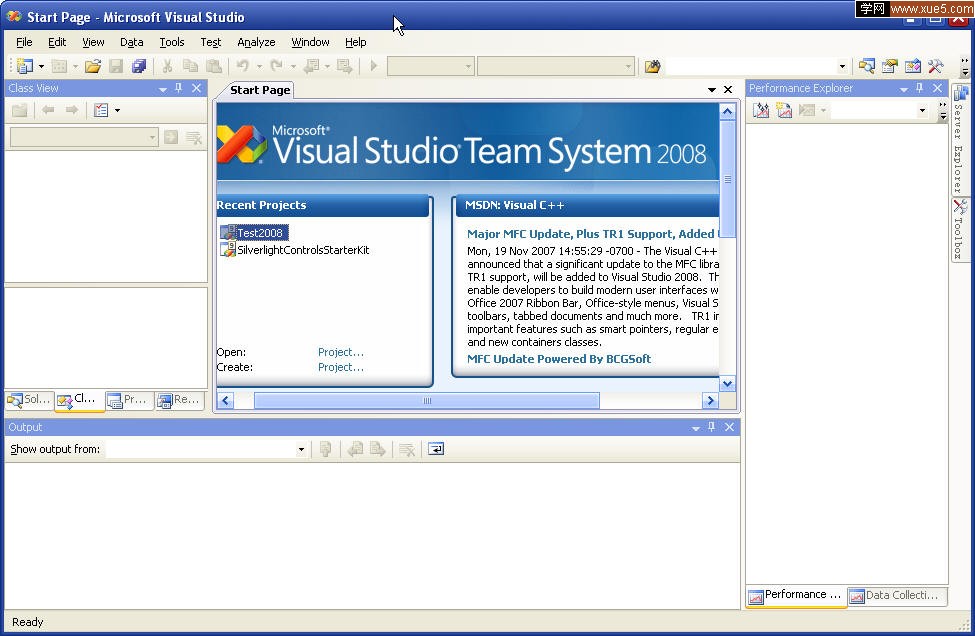
Task: Open the Performance Explorer window position menu
Action: tap(903, 89)
